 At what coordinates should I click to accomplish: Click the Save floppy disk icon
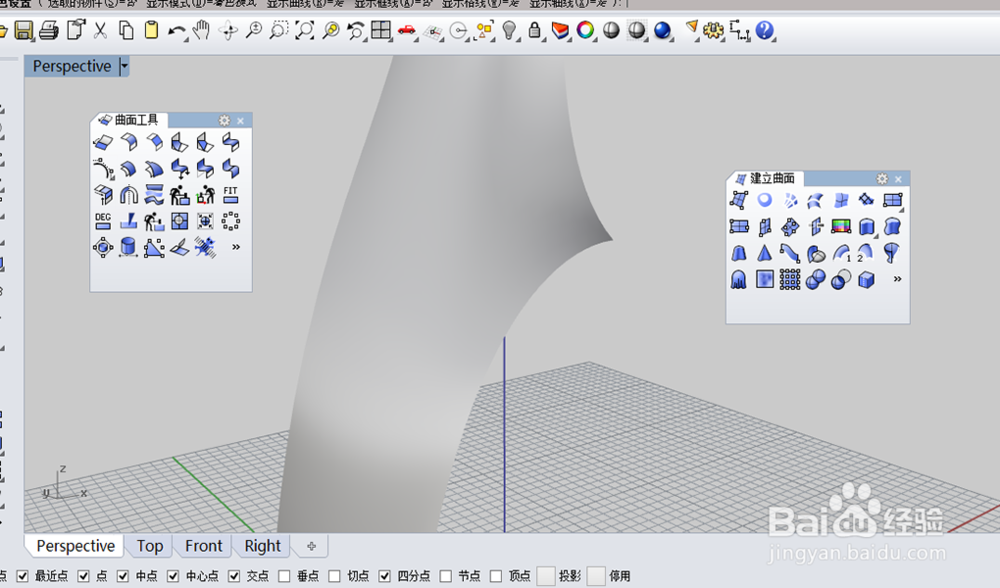pyautogui.click(x=24, y=30)
